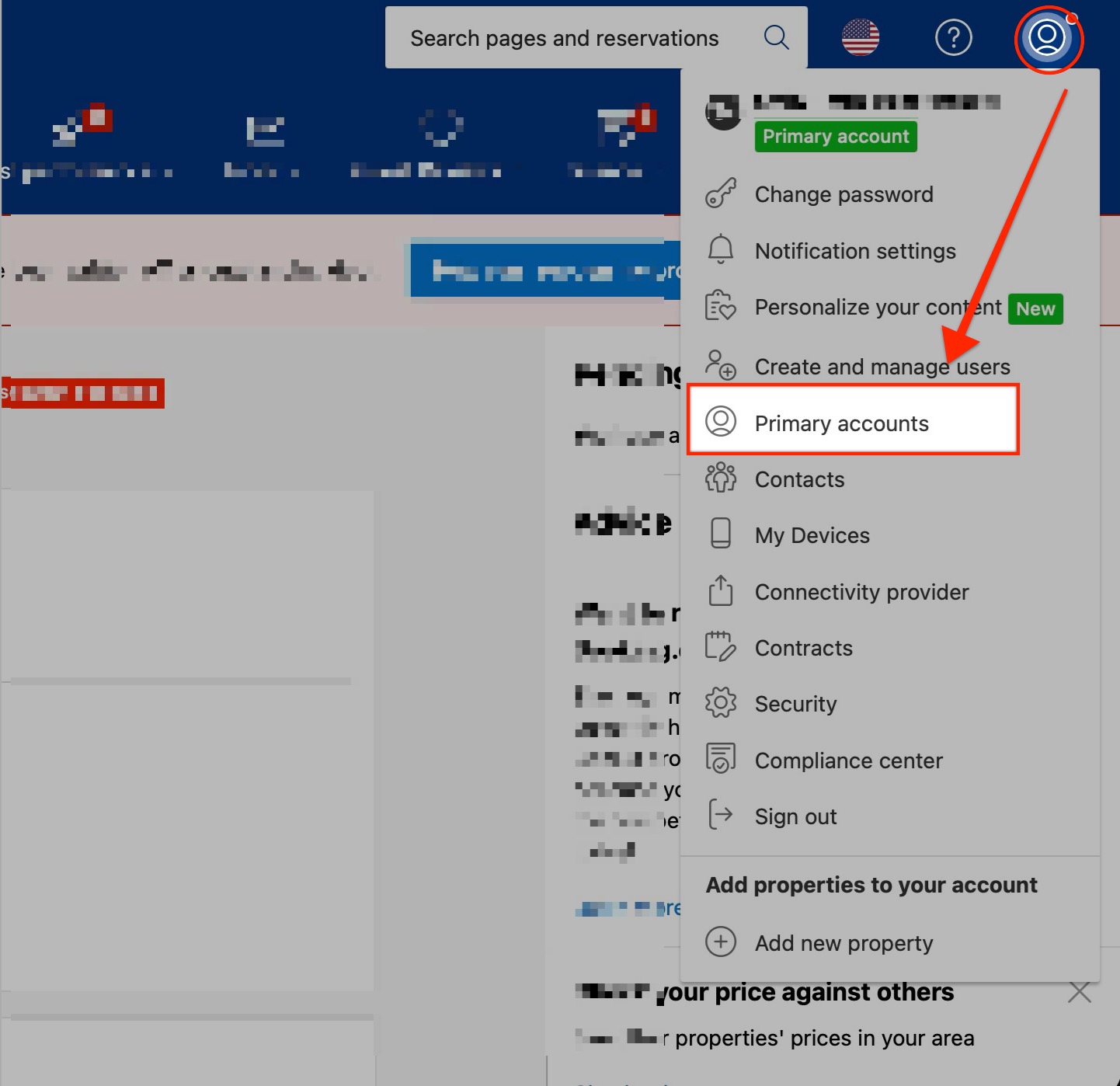Sign out of the account
Image resolution: width=1120 pixels, height=1086 pixels.
795,816
